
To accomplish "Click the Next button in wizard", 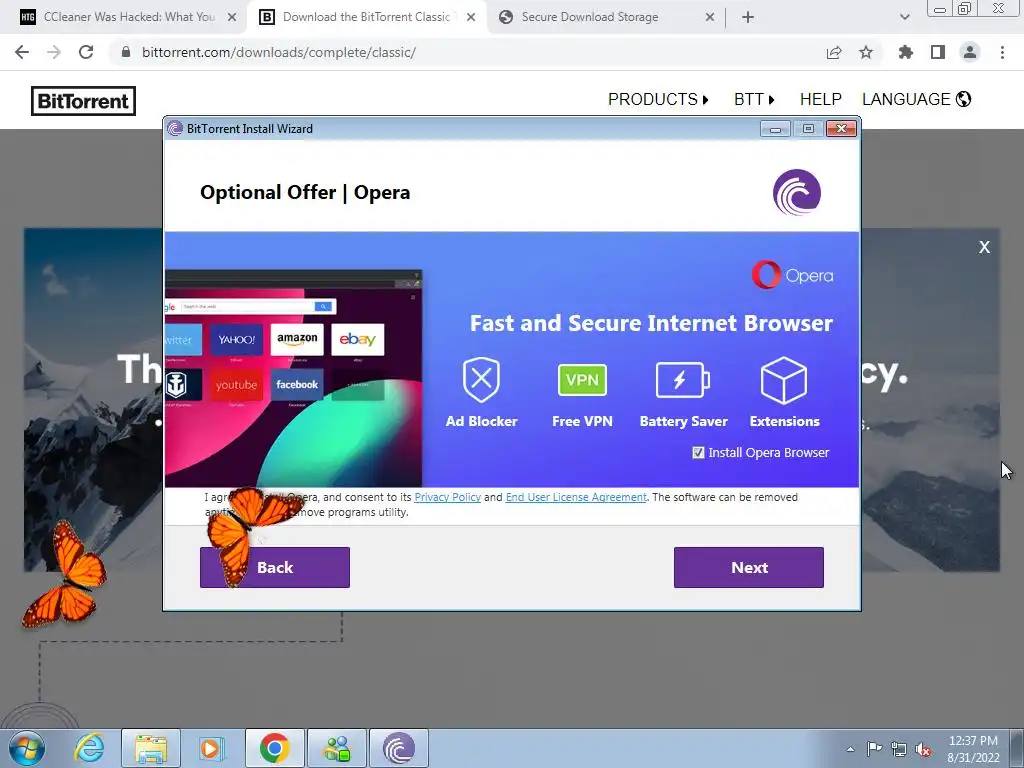I will pyautogui.click(x=749, y=568).
